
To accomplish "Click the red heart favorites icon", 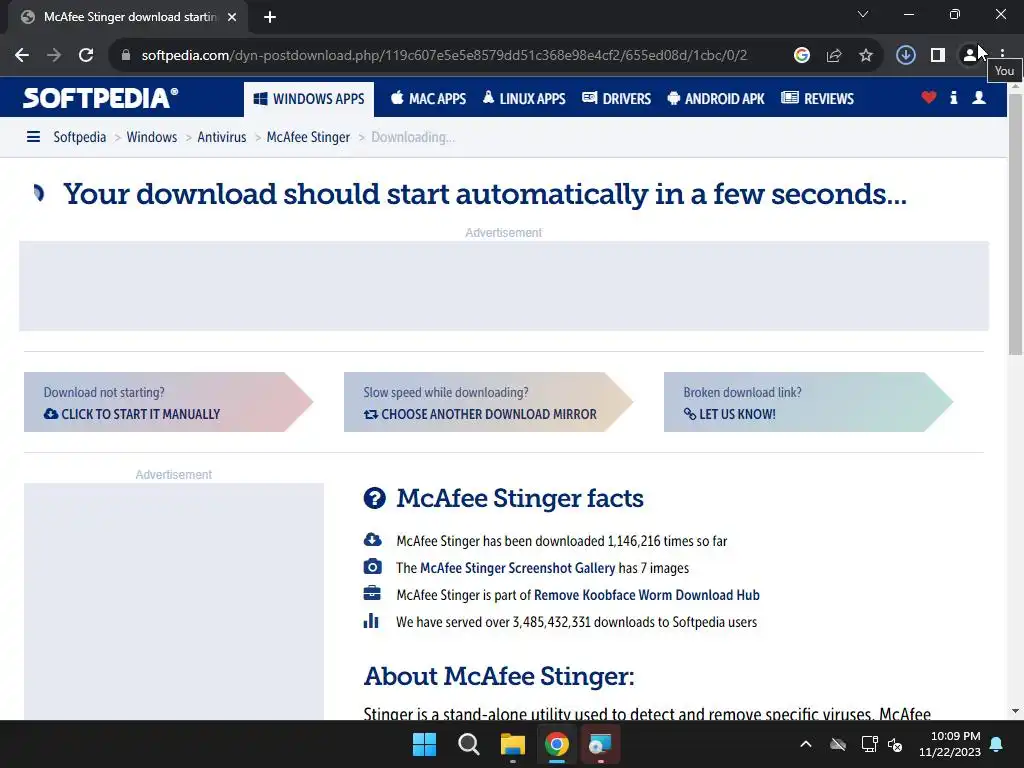I will point(929,98).
